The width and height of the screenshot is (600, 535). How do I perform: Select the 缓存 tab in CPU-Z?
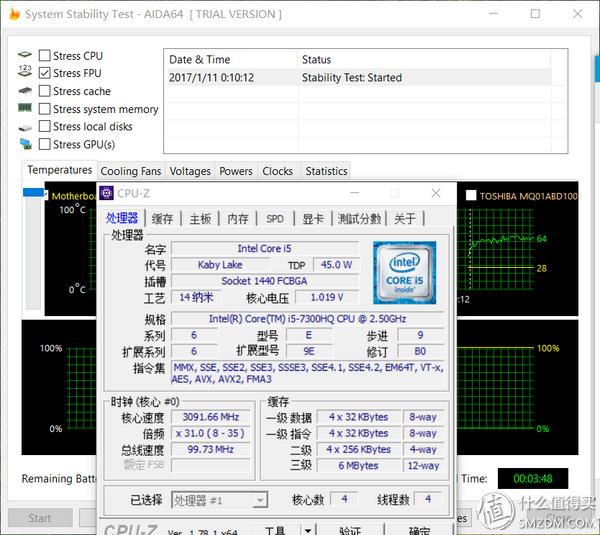[162, 219]
